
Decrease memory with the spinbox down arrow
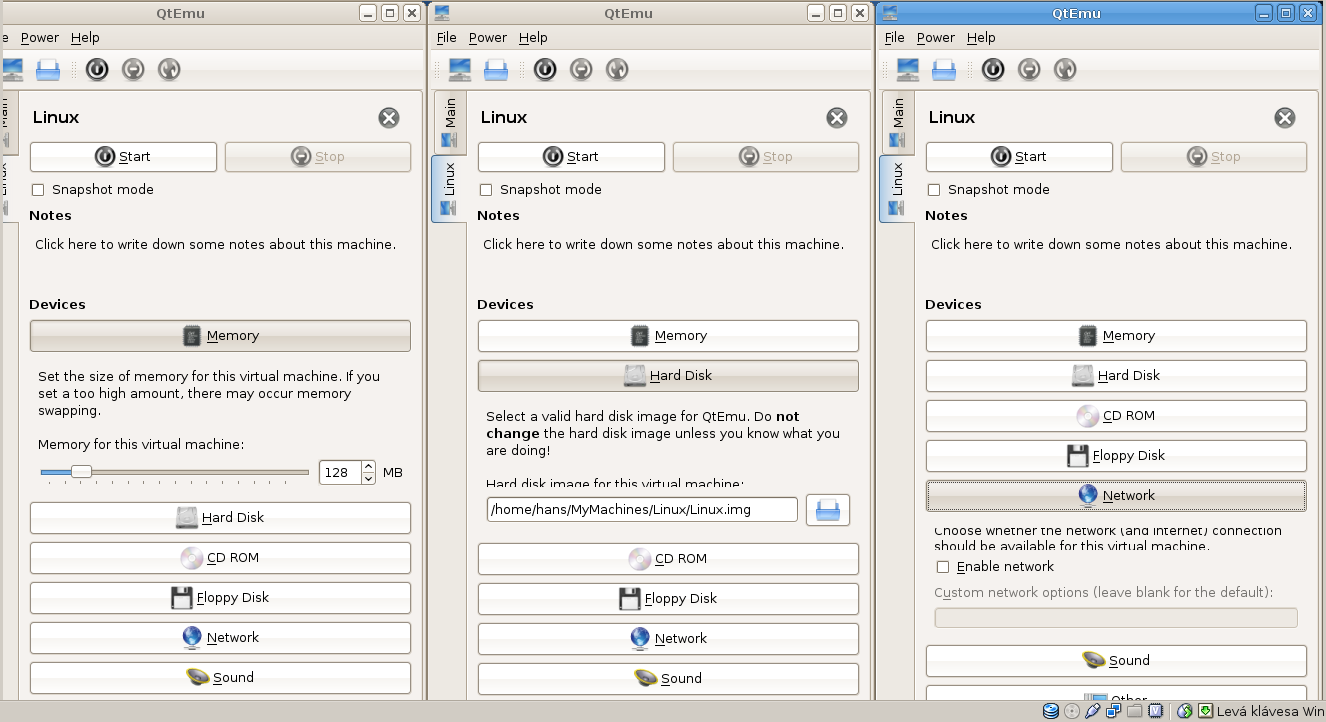tap(368, 478)
